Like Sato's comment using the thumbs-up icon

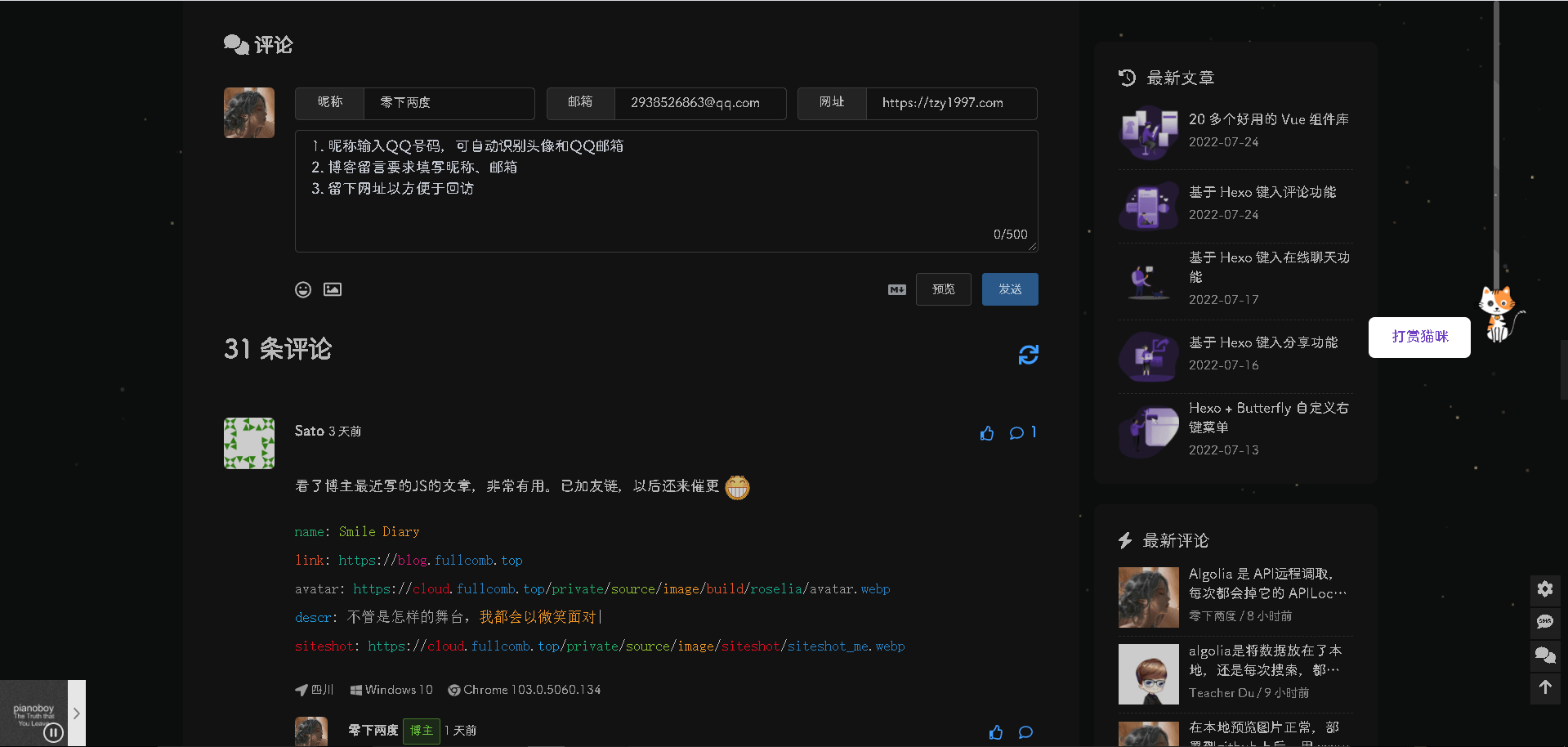[x=987, y=433]
